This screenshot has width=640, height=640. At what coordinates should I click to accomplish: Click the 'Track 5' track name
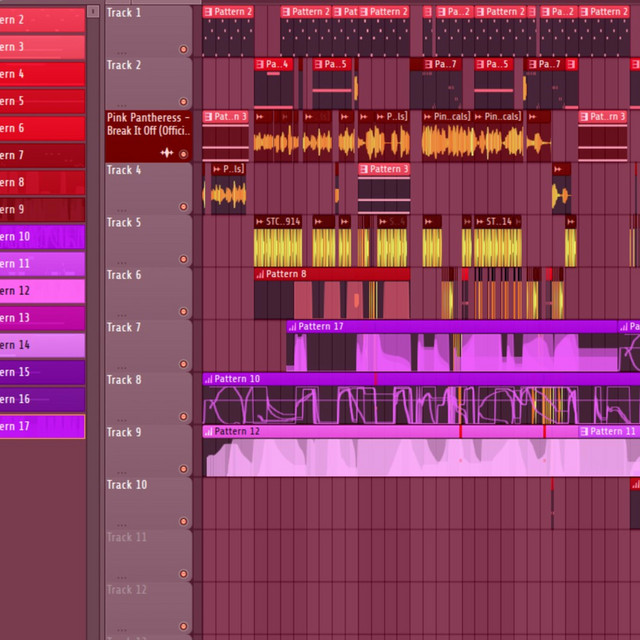124,222
